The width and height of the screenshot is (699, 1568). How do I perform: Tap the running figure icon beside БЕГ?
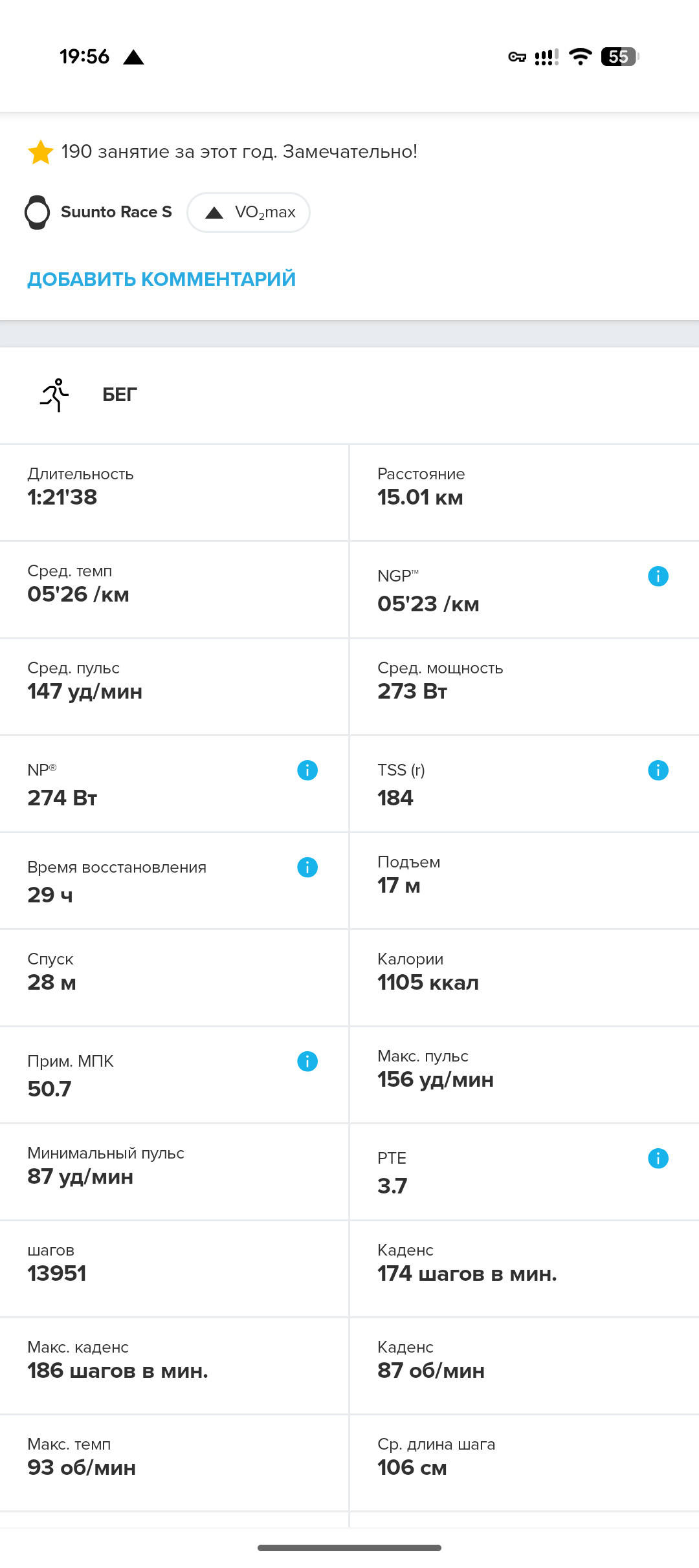(55, 395)
